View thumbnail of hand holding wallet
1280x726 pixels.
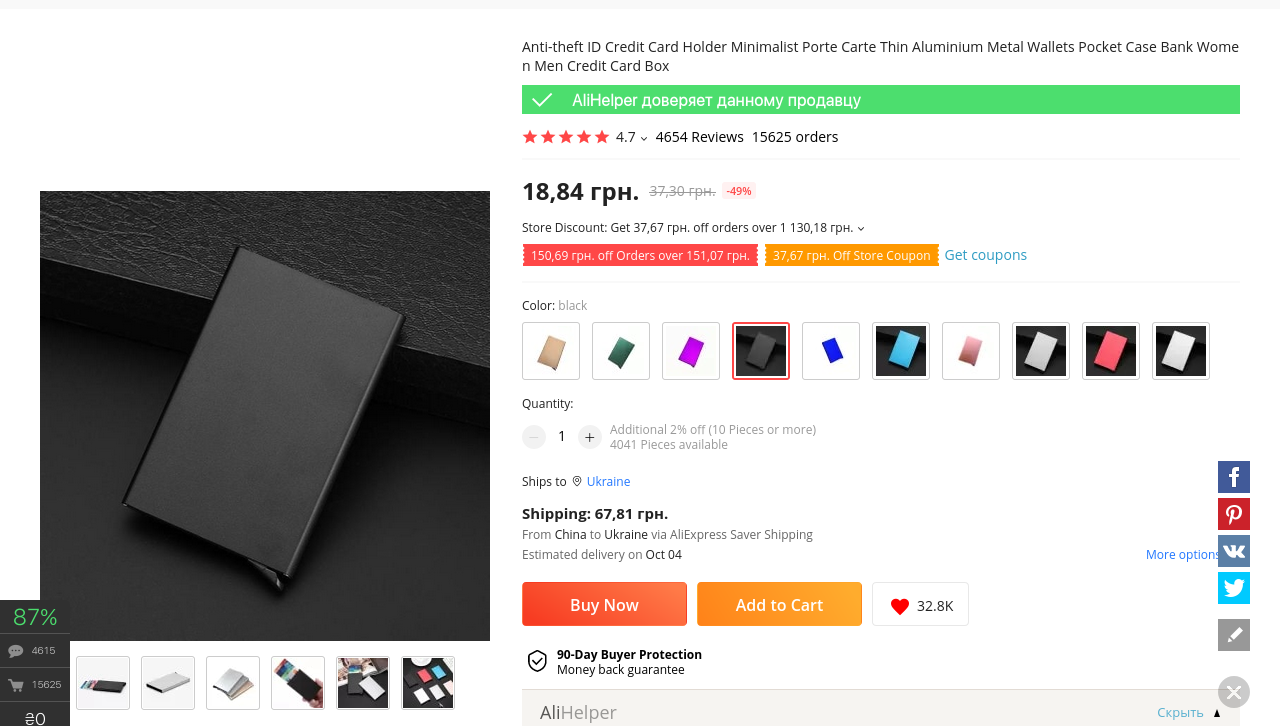coord(298,683)
